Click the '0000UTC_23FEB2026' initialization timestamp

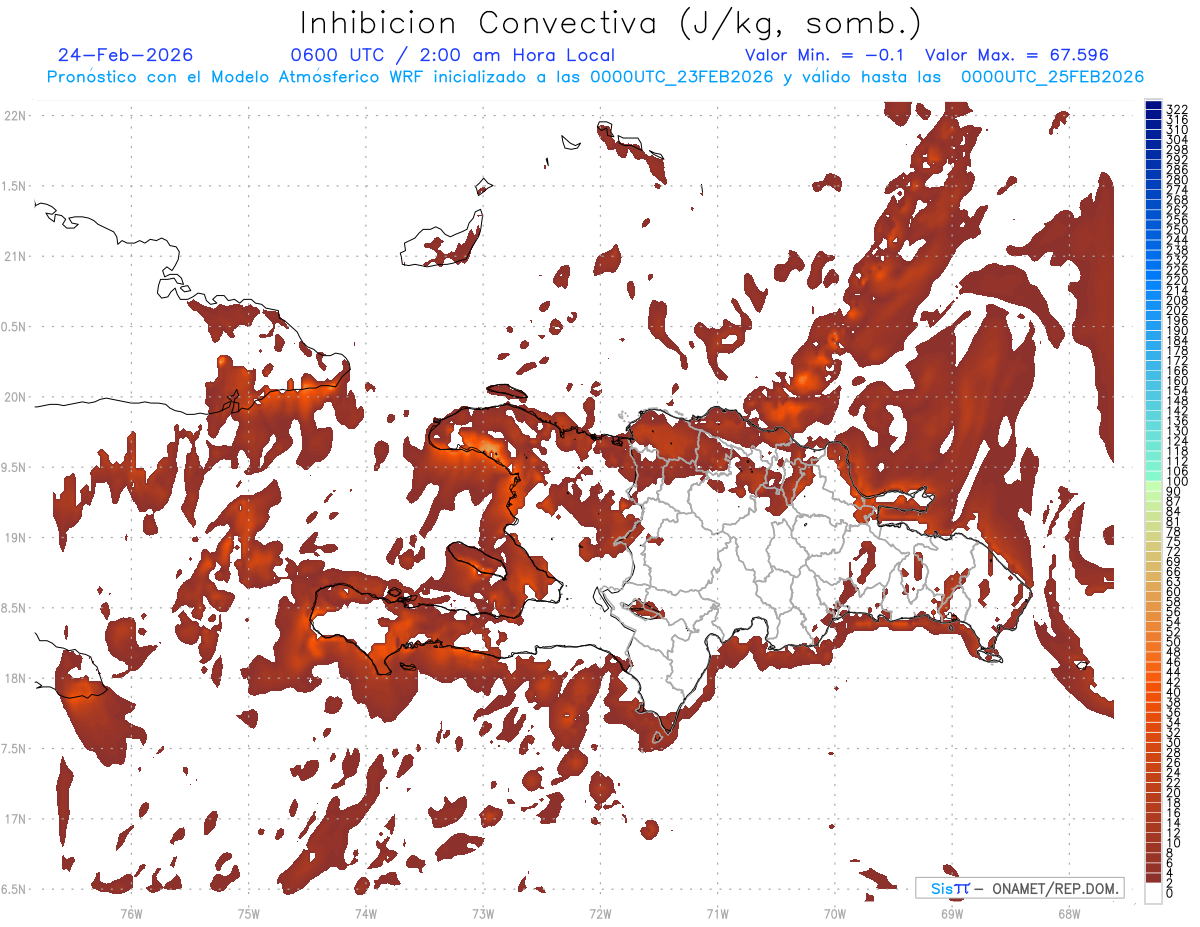coord(682,77)
